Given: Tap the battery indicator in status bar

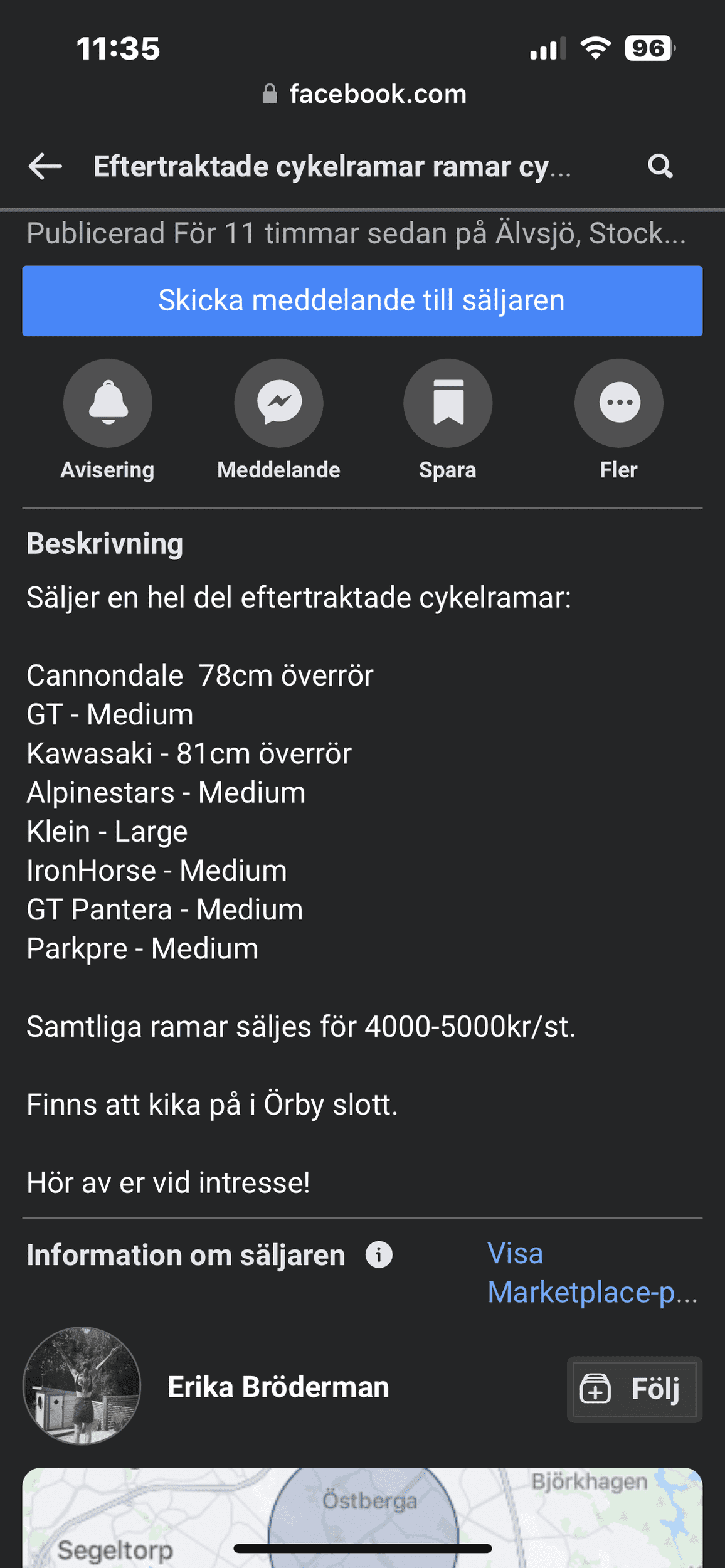Looking at the screenshot, I should [649, 48].
